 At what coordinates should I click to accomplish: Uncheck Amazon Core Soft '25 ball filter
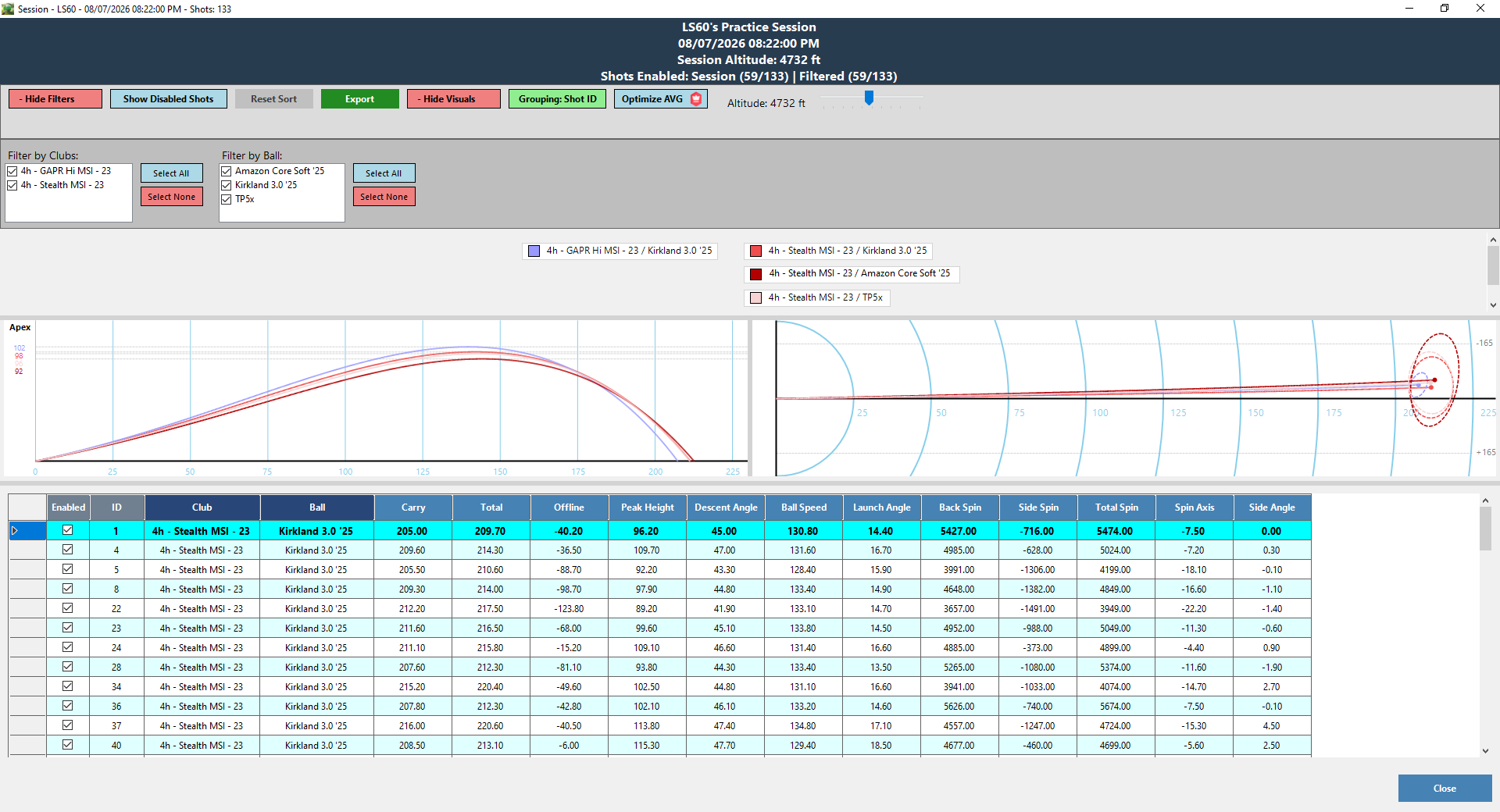pos(227,171)
